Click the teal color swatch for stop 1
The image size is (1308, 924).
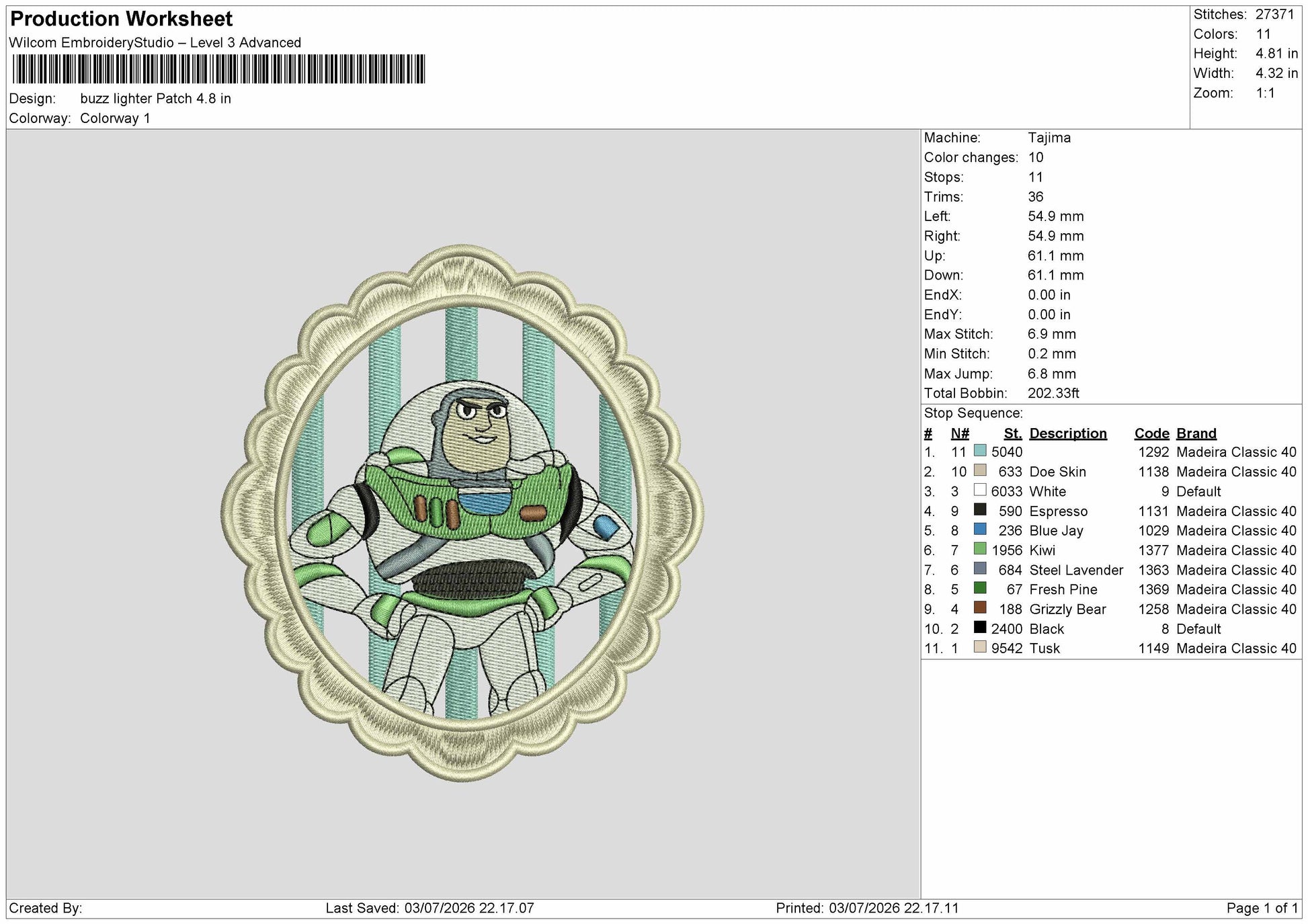980,451
